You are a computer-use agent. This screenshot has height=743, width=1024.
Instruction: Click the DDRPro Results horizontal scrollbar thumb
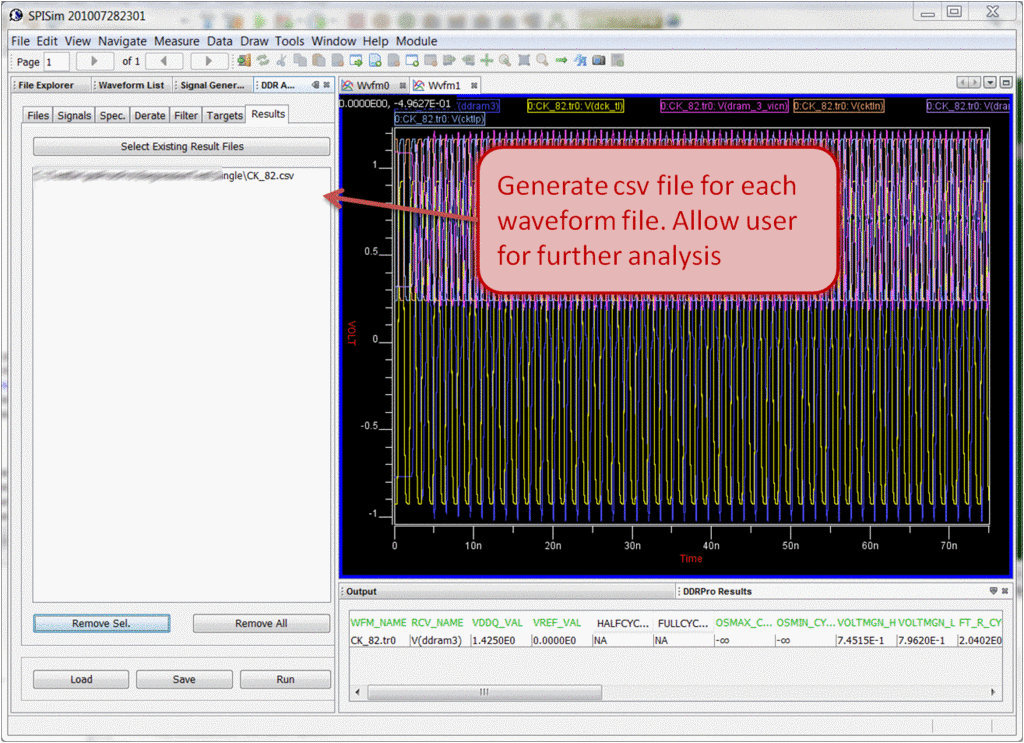(484, 691)
